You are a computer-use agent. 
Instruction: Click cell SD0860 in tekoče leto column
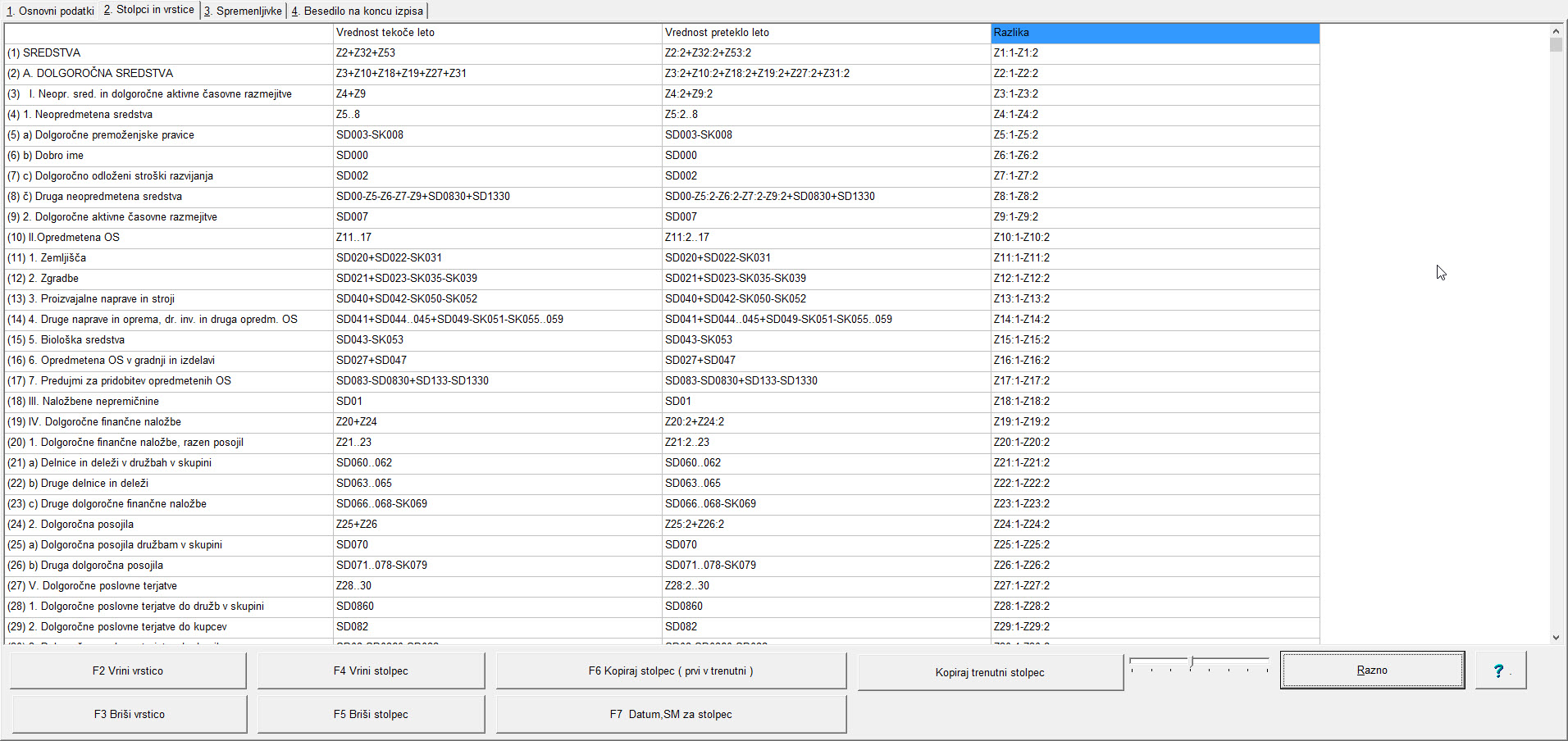pyautogui.click(x=498, y=607)
